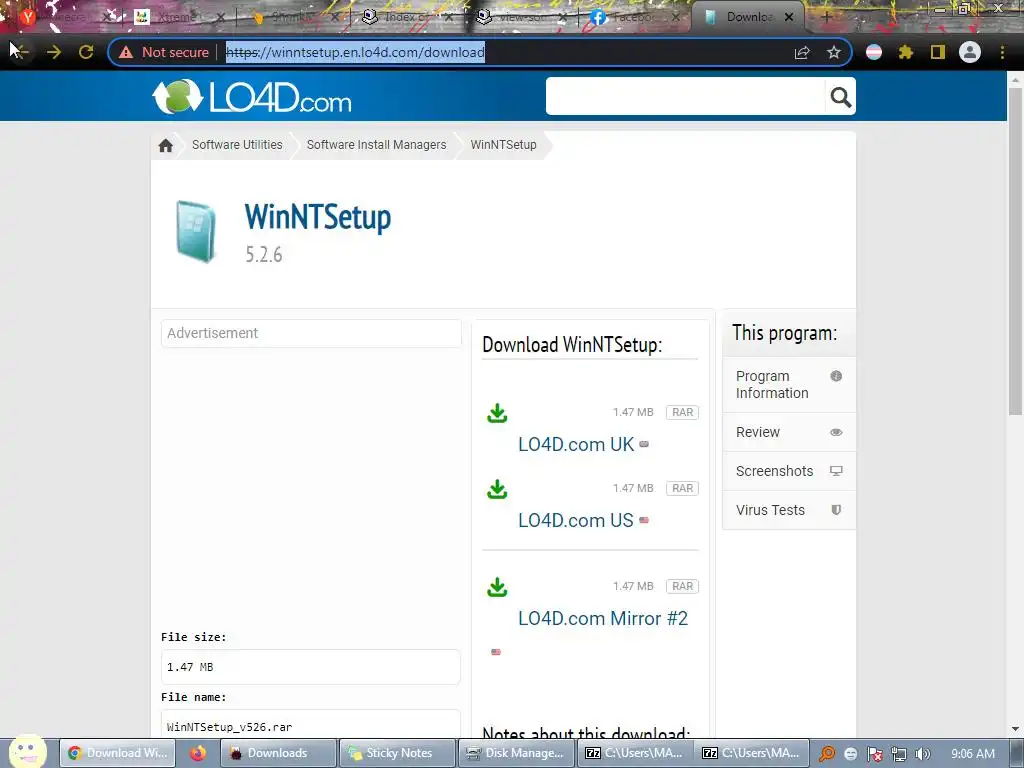Click the Not secure warning icon
The image size is (1024, 768).
pos(126,52)
